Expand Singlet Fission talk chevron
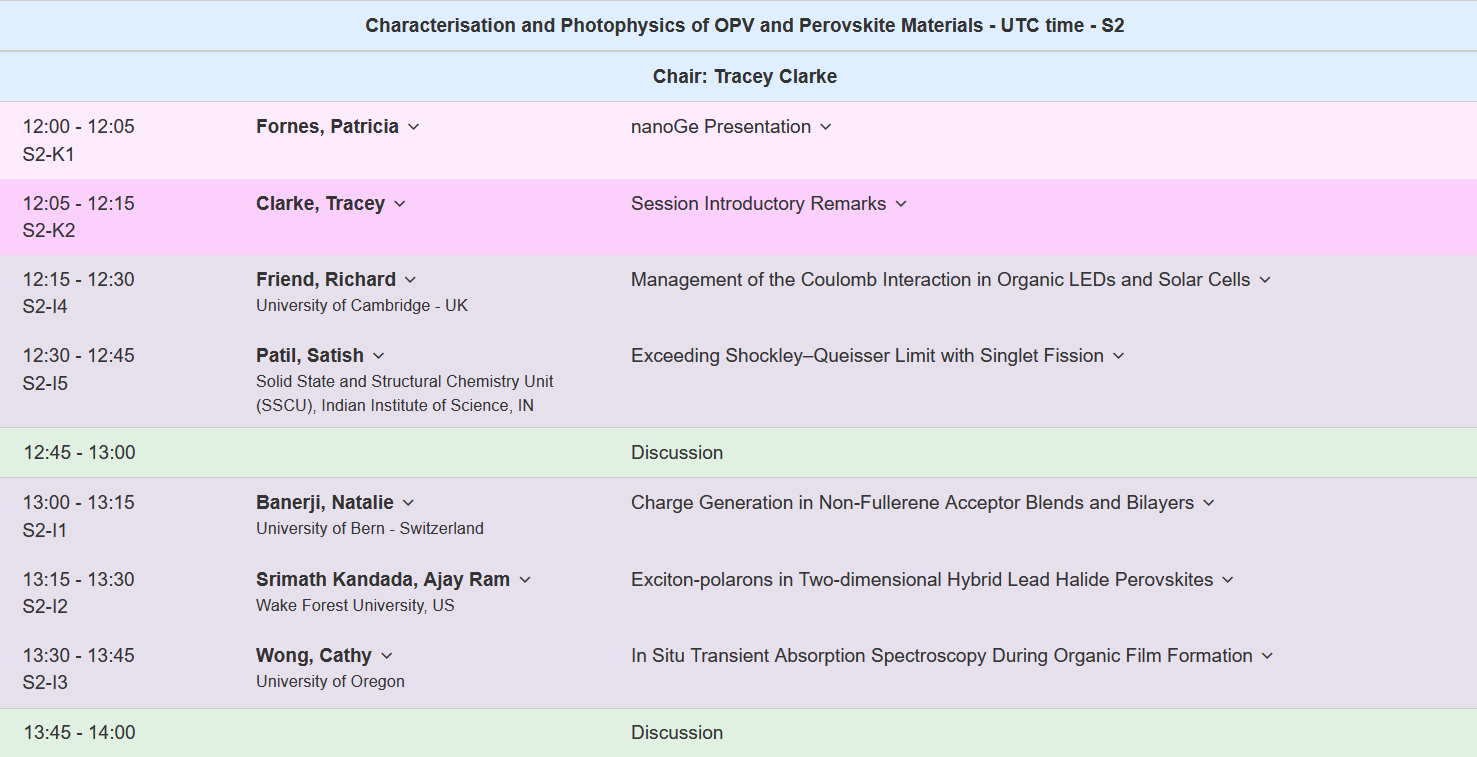Screen dimensions: 1477x757 point(1119,356)
